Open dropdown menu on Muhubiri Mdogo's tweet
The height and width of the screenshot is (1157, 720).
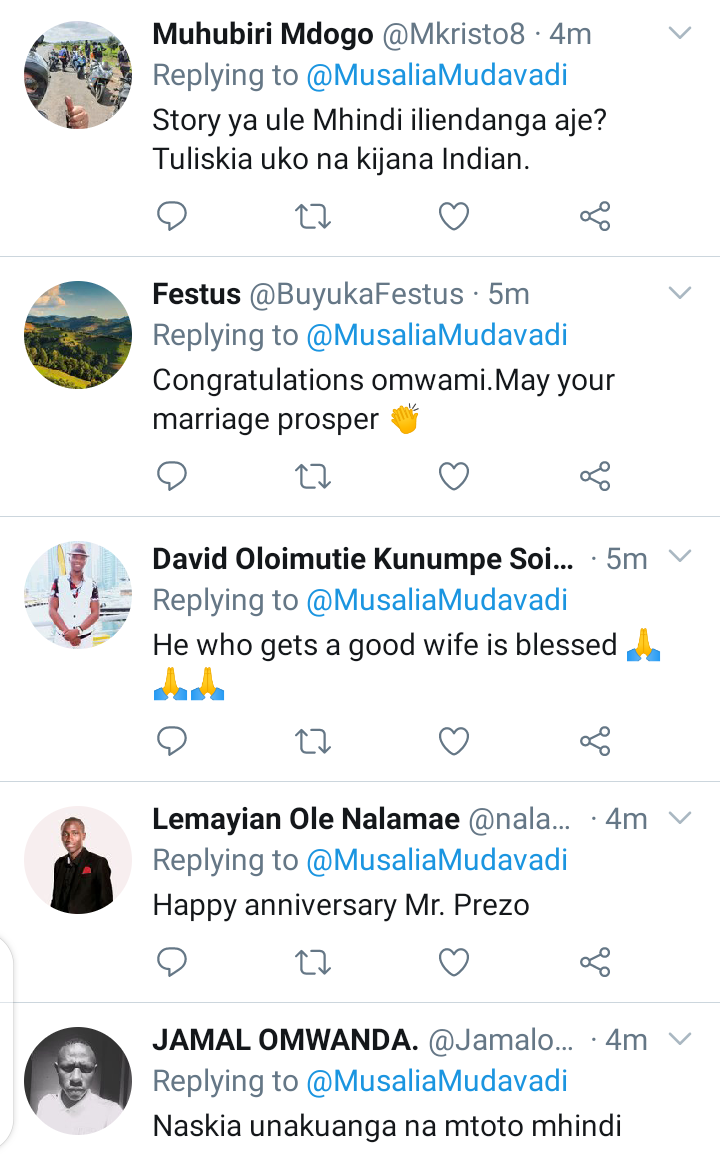680,34
